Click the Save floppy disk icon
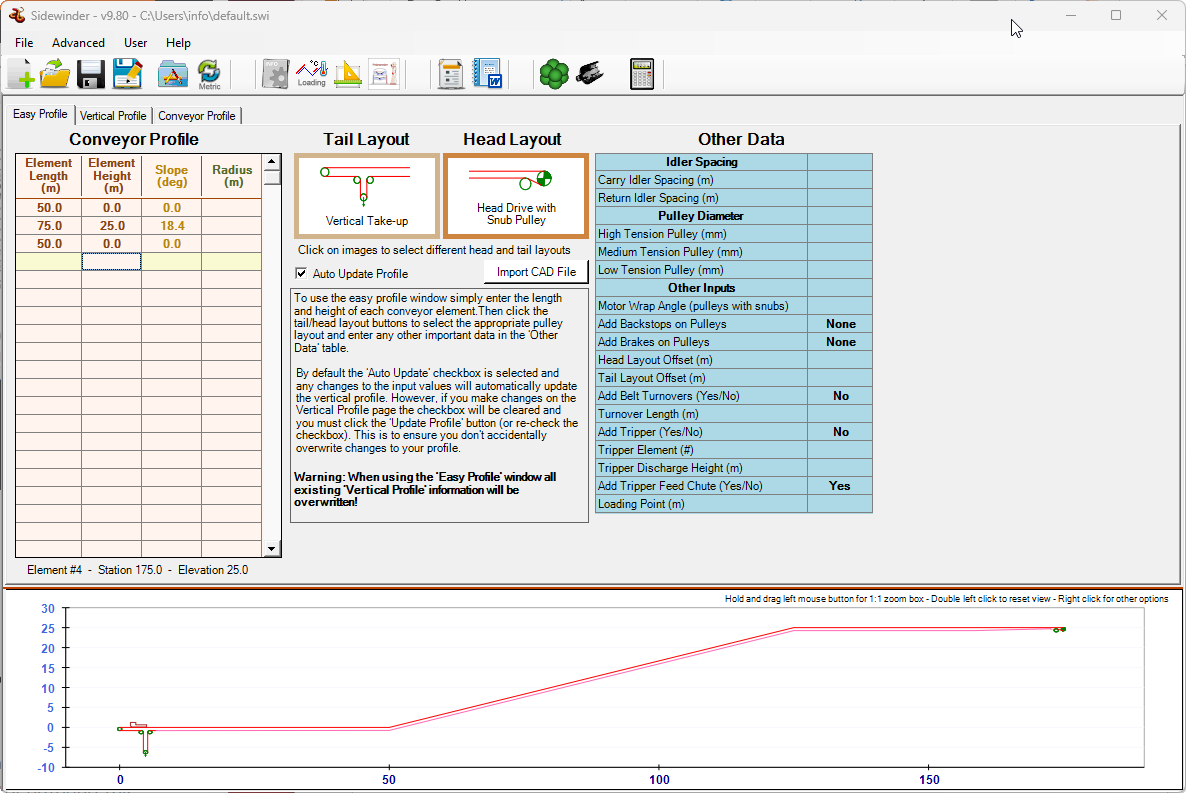The height and width of the screenshot is (793, 1186). click(91, 74)
